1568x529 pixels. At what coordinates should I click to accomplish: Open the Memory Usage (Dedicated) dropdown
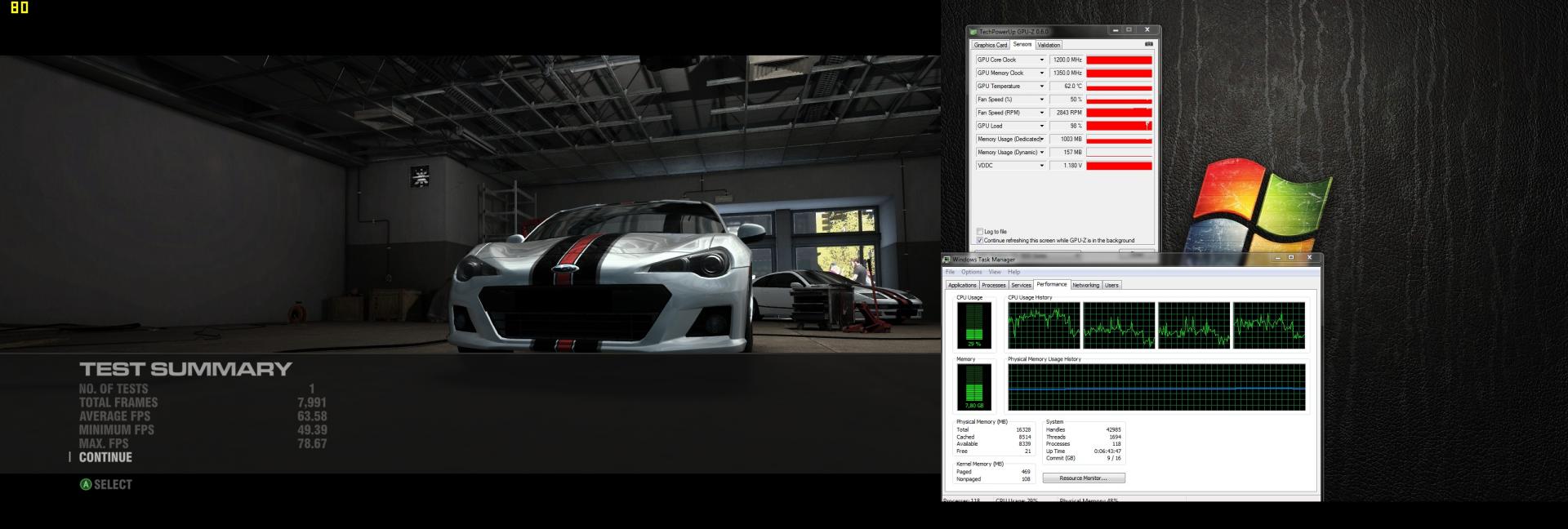(x=1041, y=139)
